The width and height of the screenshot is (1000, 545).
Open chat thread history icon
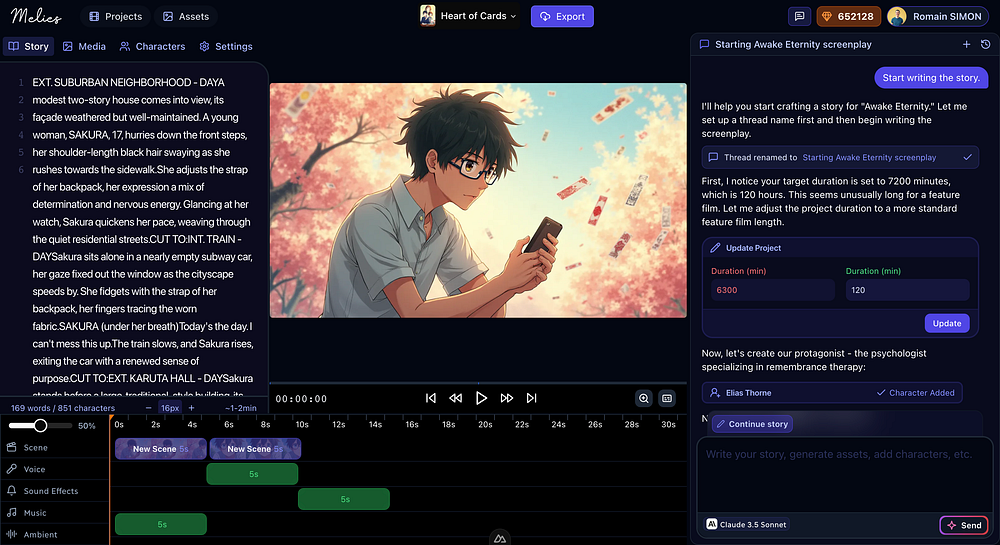point(985,44)
